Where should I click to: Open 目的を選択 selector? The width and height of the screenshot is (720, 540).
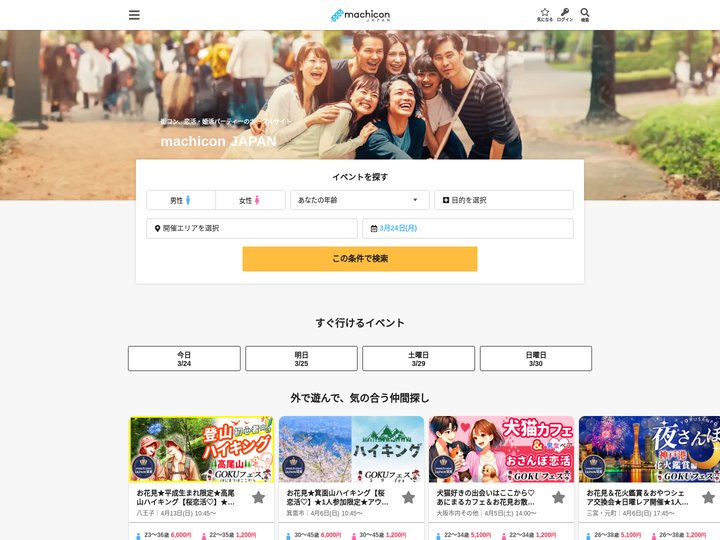click(504, 200)
